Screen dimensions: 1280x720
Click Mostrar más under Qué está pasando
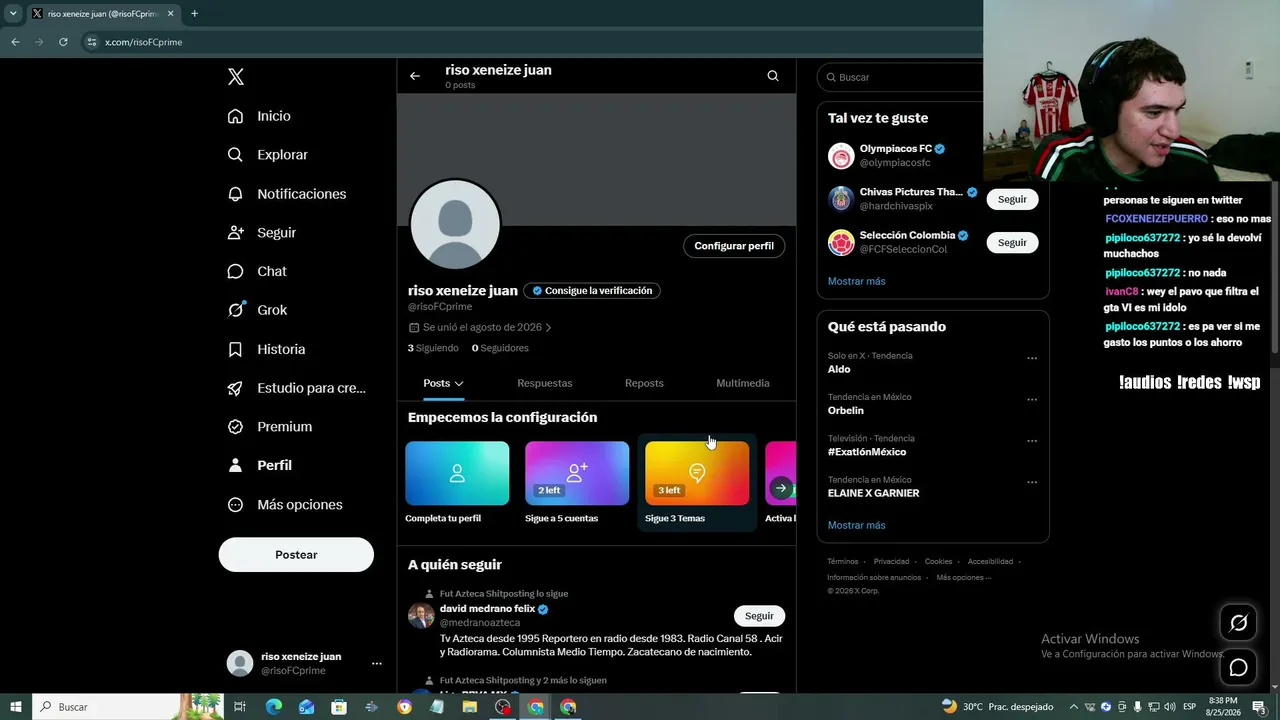point(857,525)
